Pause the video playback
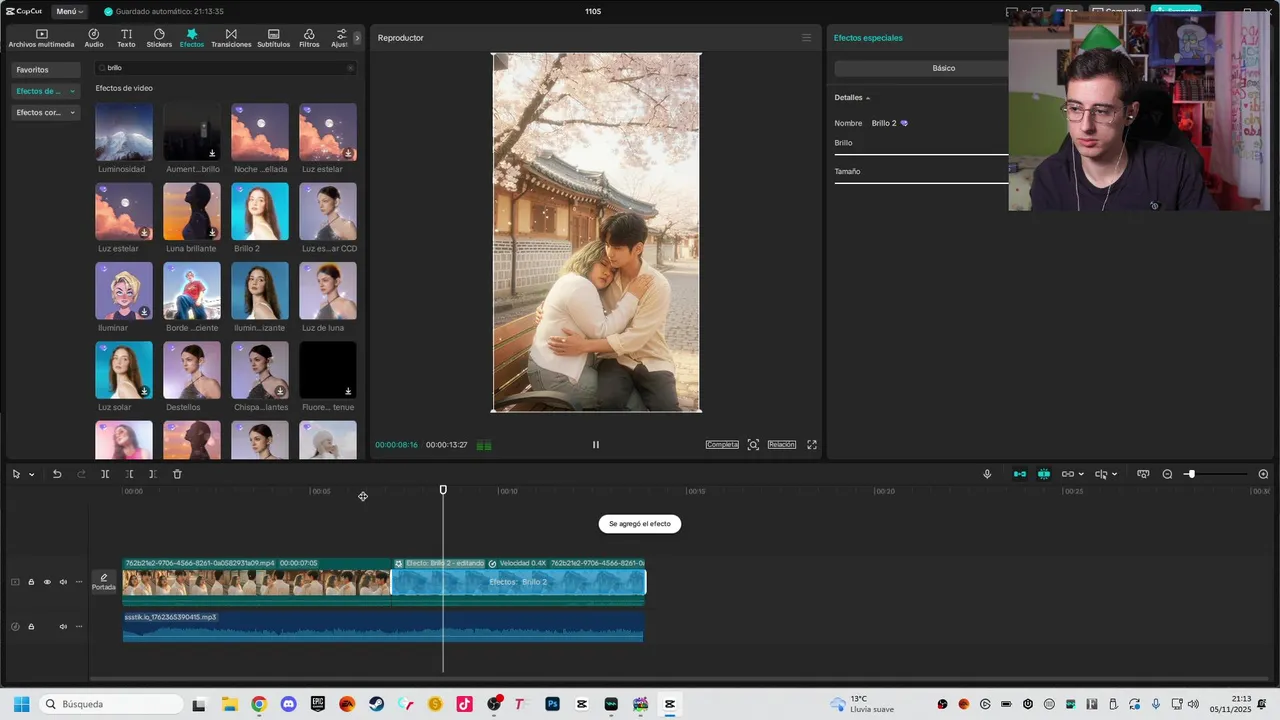The image size is (1280, 720). [x=595, y=445]
